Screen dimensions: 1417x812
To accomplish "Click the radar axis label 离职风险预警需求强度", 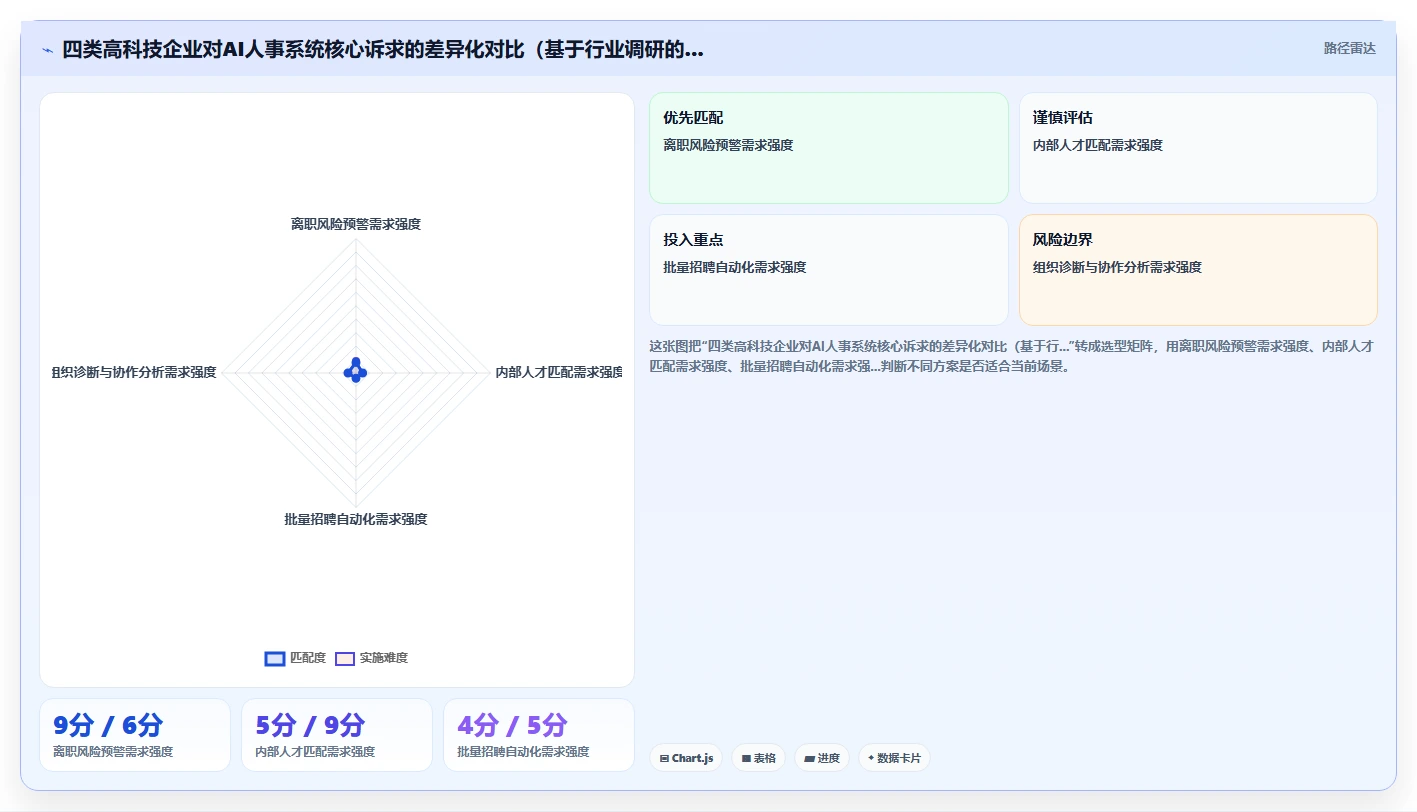I will click(x=356, y=224).
